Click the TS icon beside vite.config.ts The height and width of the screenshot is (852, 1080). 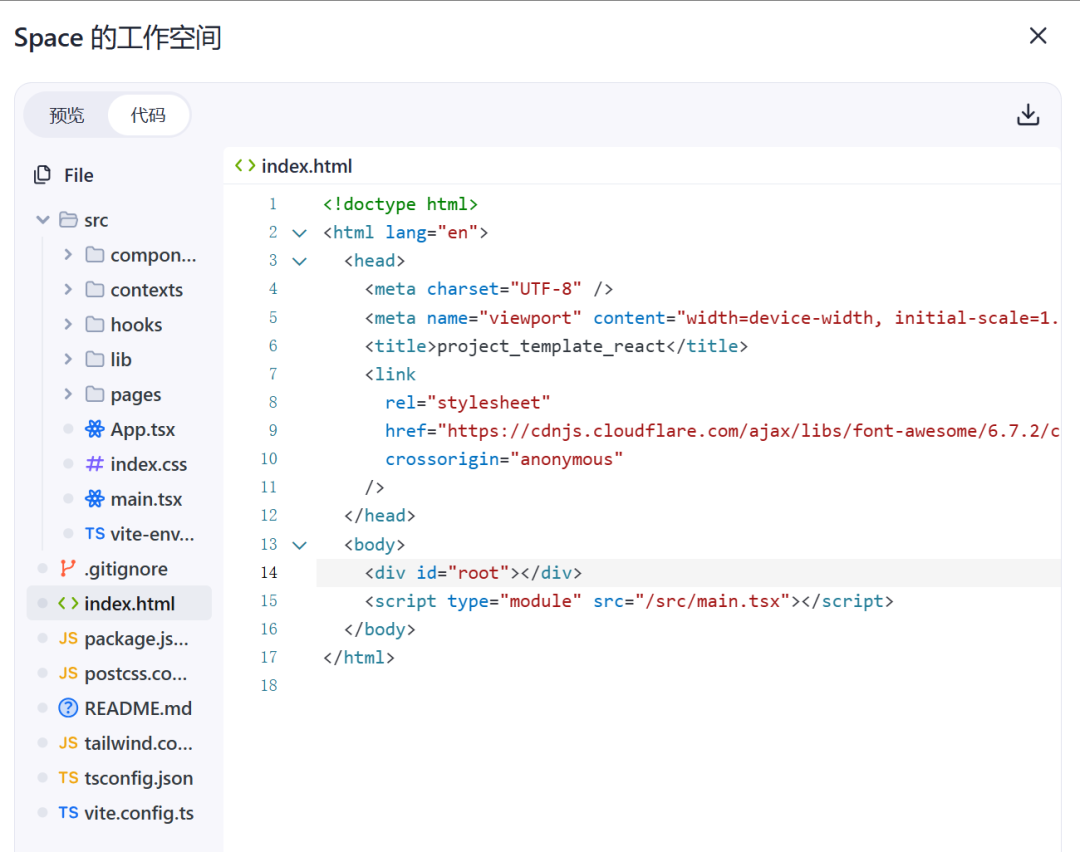[68, 813]
